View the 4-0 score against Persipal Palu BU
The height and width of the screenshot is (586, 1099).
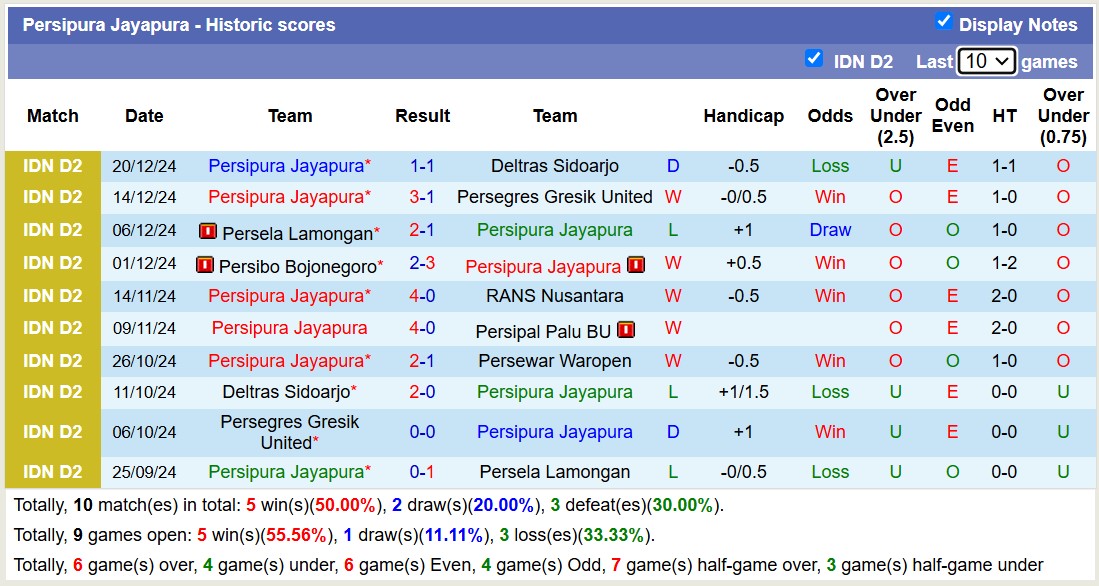point(422,328)
